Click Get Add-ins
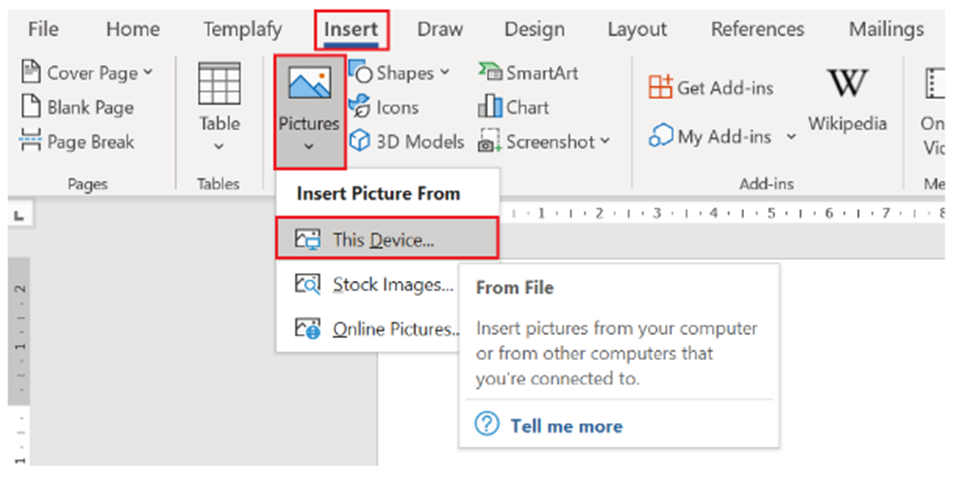 (x=712, y=88)
